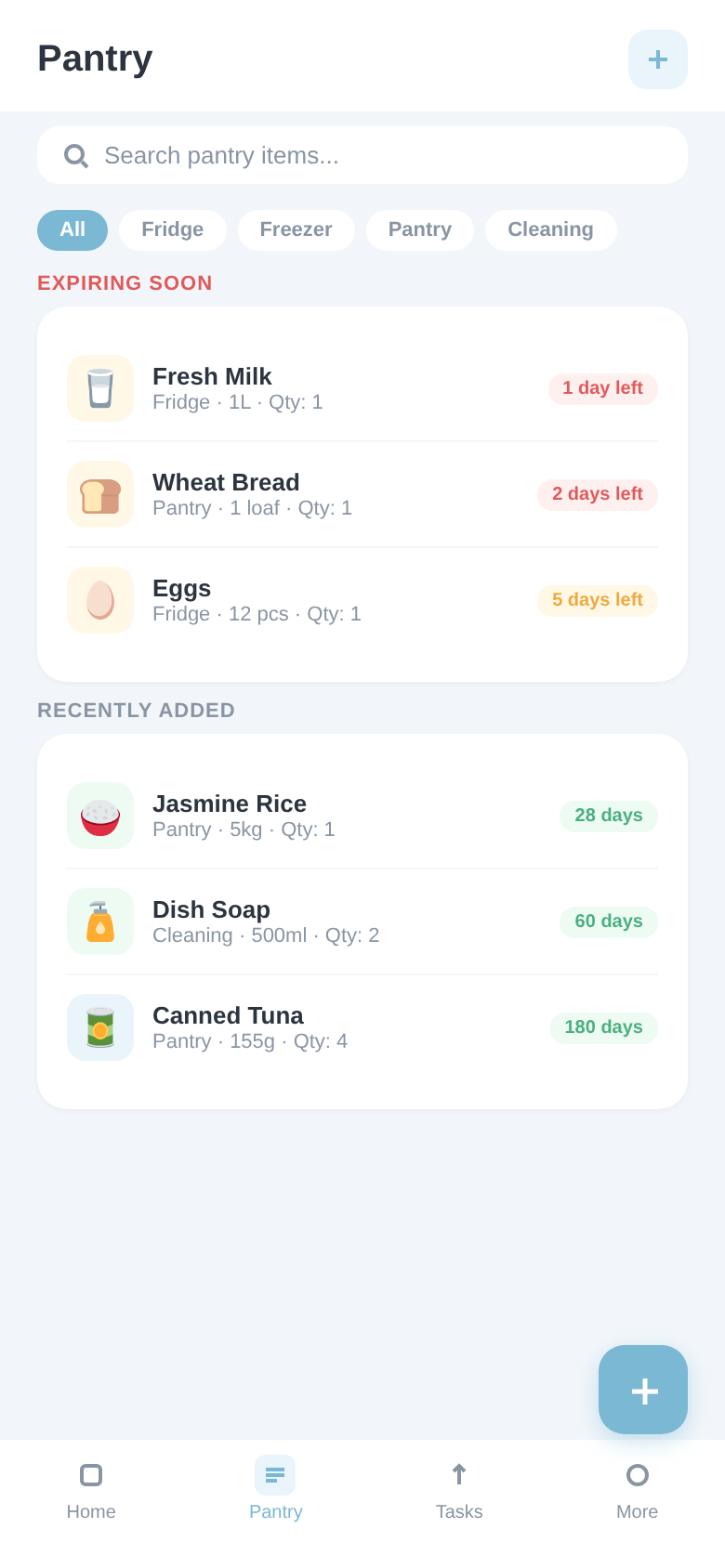Tap the 1 day left badge

tap(602, 388)
